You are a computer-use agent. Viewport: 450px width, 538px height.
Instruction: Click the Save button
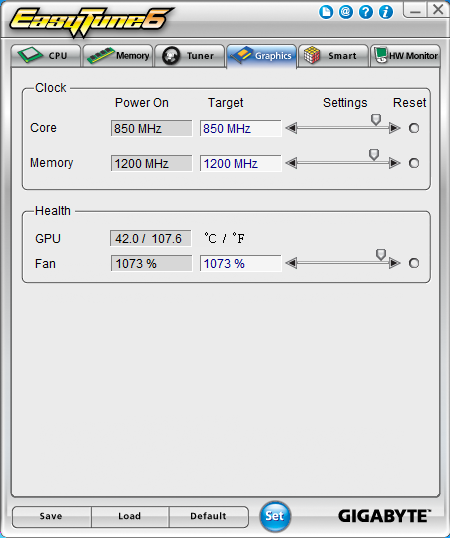51,516
